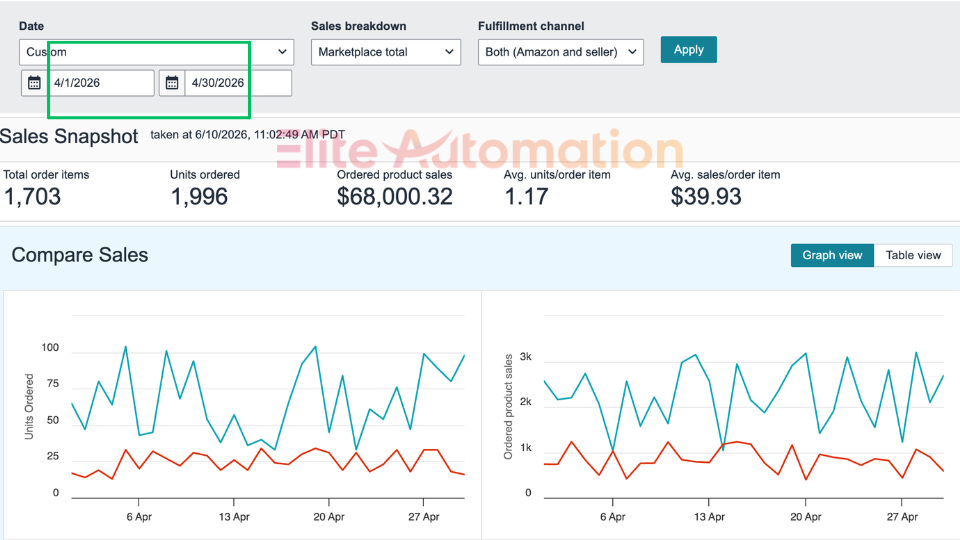Click the Units Ordered axis label
Viewport: 960px width, 540px height.
point(29,407)
